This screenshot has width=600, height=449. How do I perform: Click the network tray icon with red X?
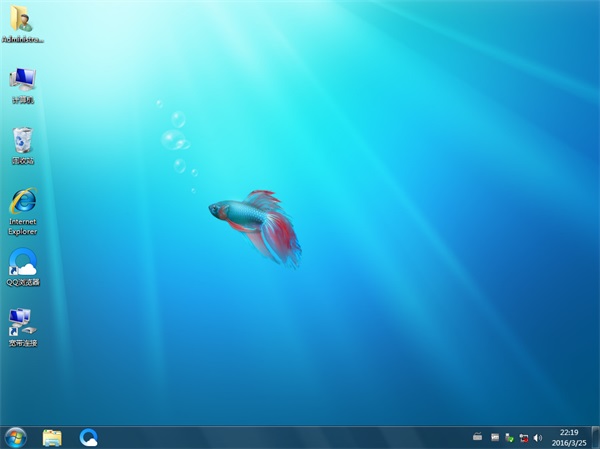(x=523, y=437)
